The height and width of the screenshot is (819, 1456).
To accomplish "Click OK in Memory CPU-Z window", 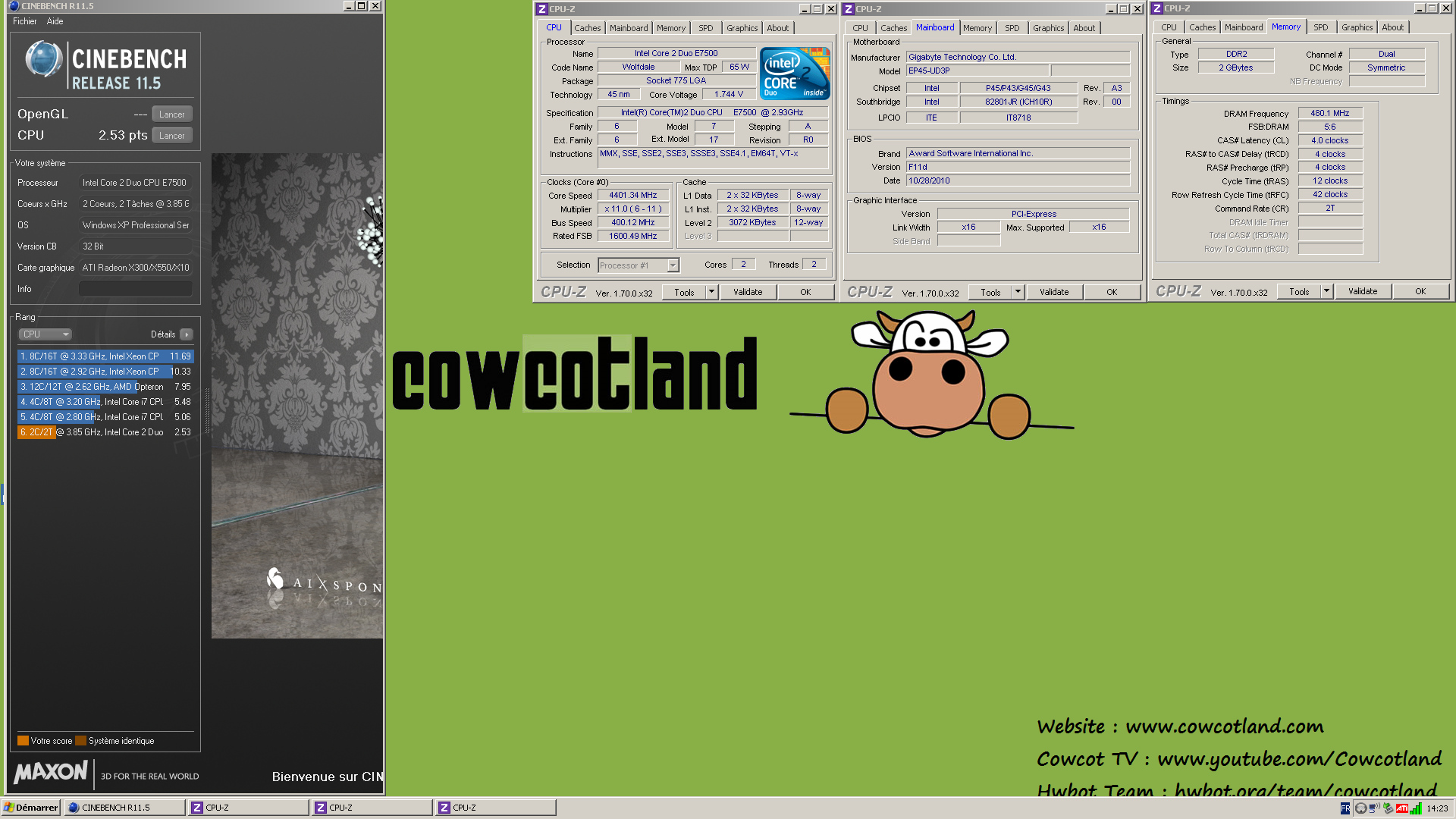I will coord(1420,292).
